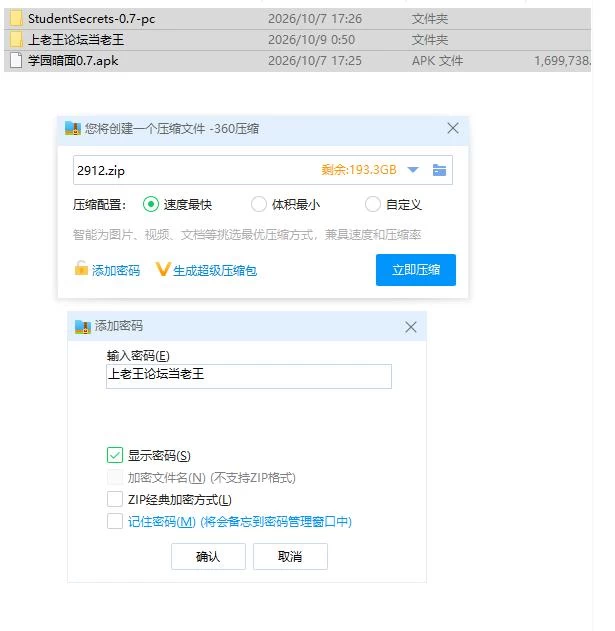Click the 剩余:193.3GB free space text
This screenshot has height=631, width=615.
359,170
